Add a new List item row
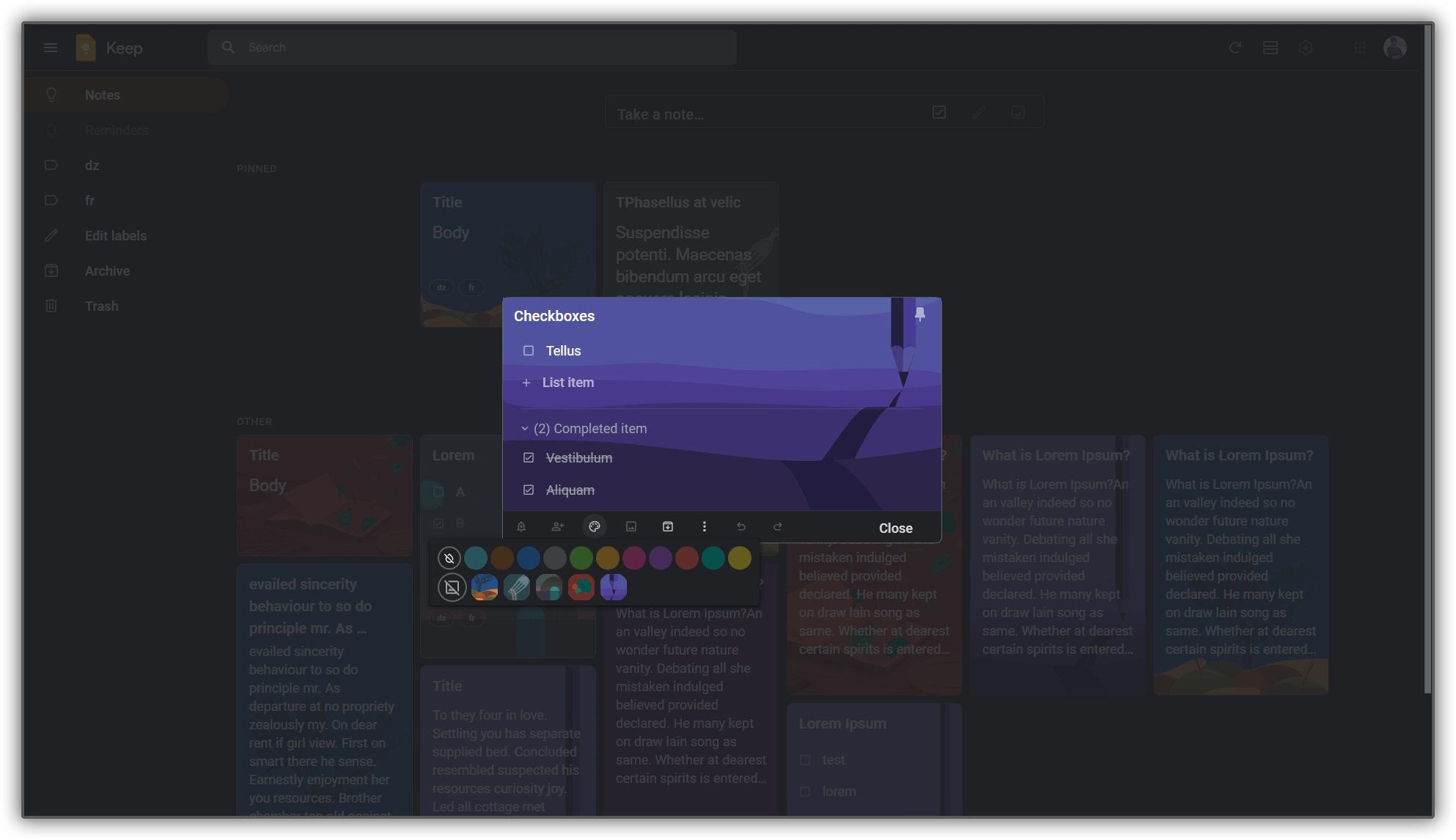The image size is (1456, 840). pos(568,383)
